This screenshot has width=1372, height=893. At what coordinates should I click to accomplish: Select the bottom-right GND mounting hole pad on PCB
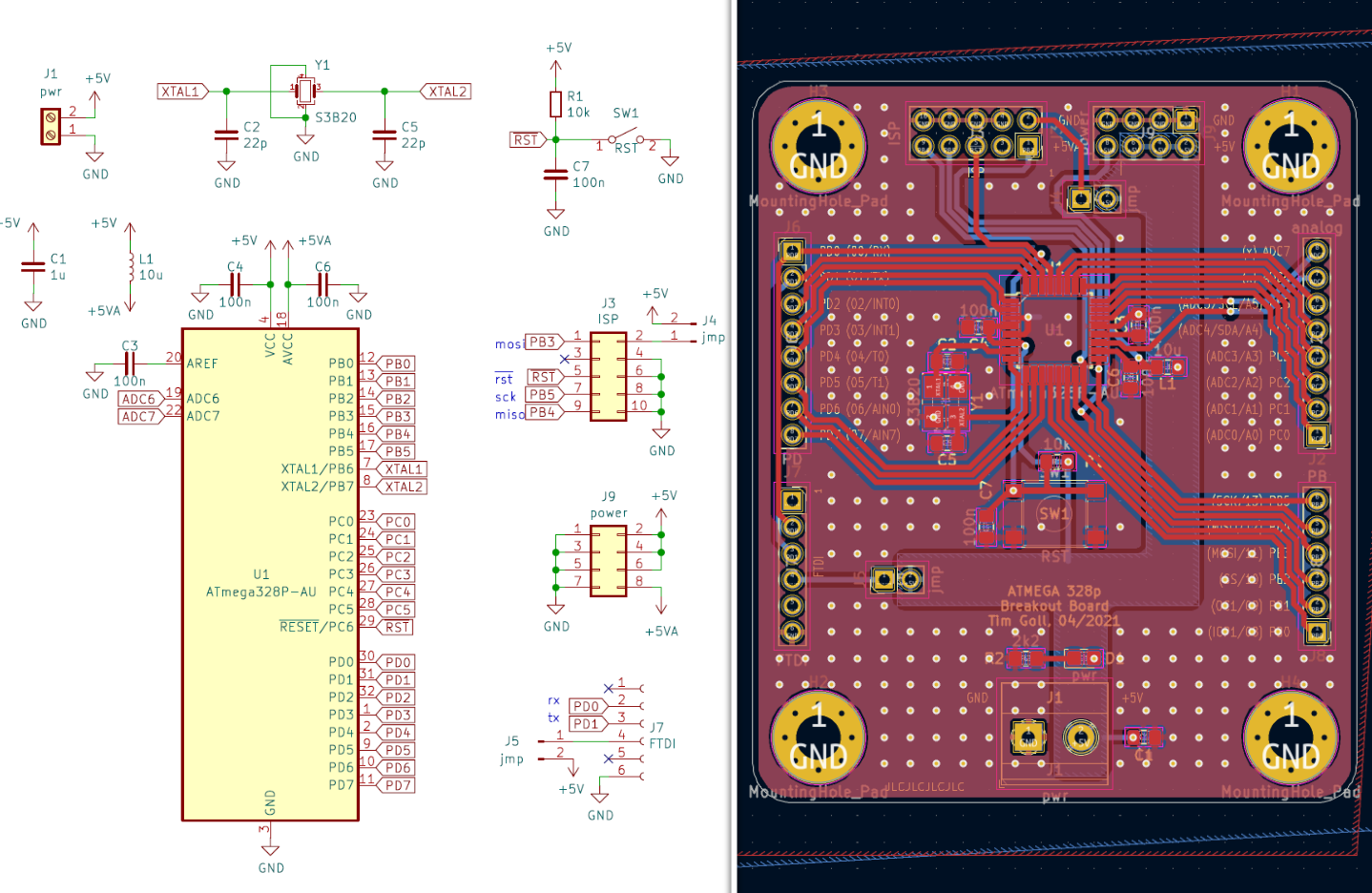click(x=1291, y=737)
